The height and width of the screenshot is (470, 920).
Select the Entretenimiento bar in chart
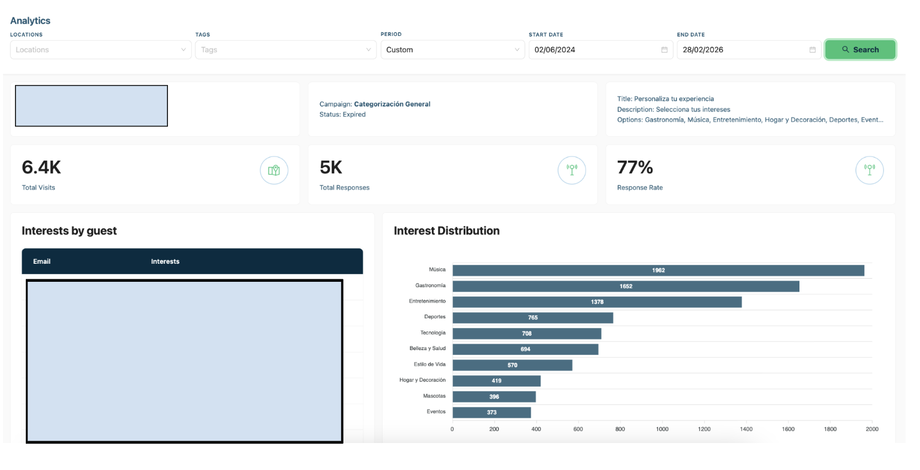(x=597, y=302)
